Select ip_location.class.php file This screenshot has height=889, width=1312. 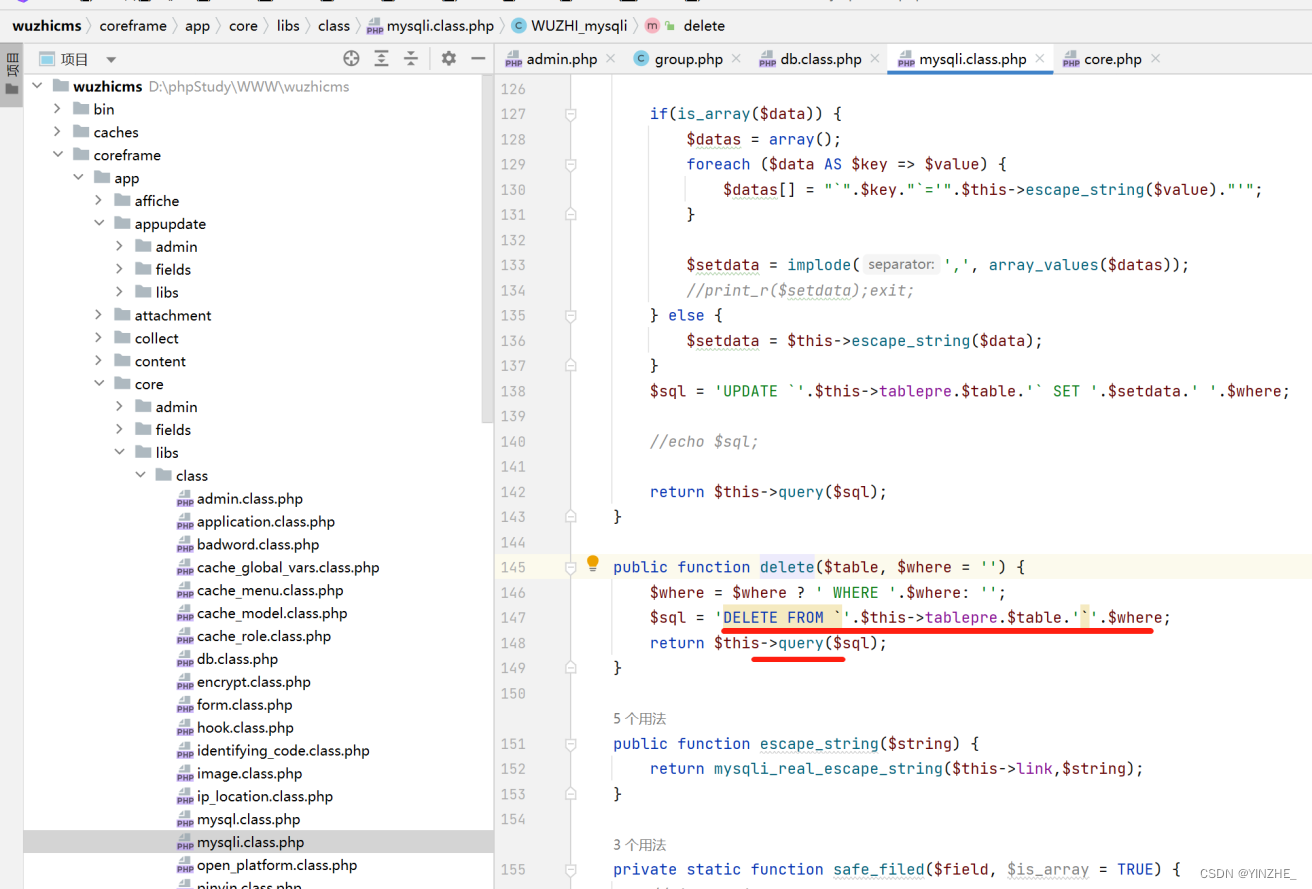tap(265, 797)
